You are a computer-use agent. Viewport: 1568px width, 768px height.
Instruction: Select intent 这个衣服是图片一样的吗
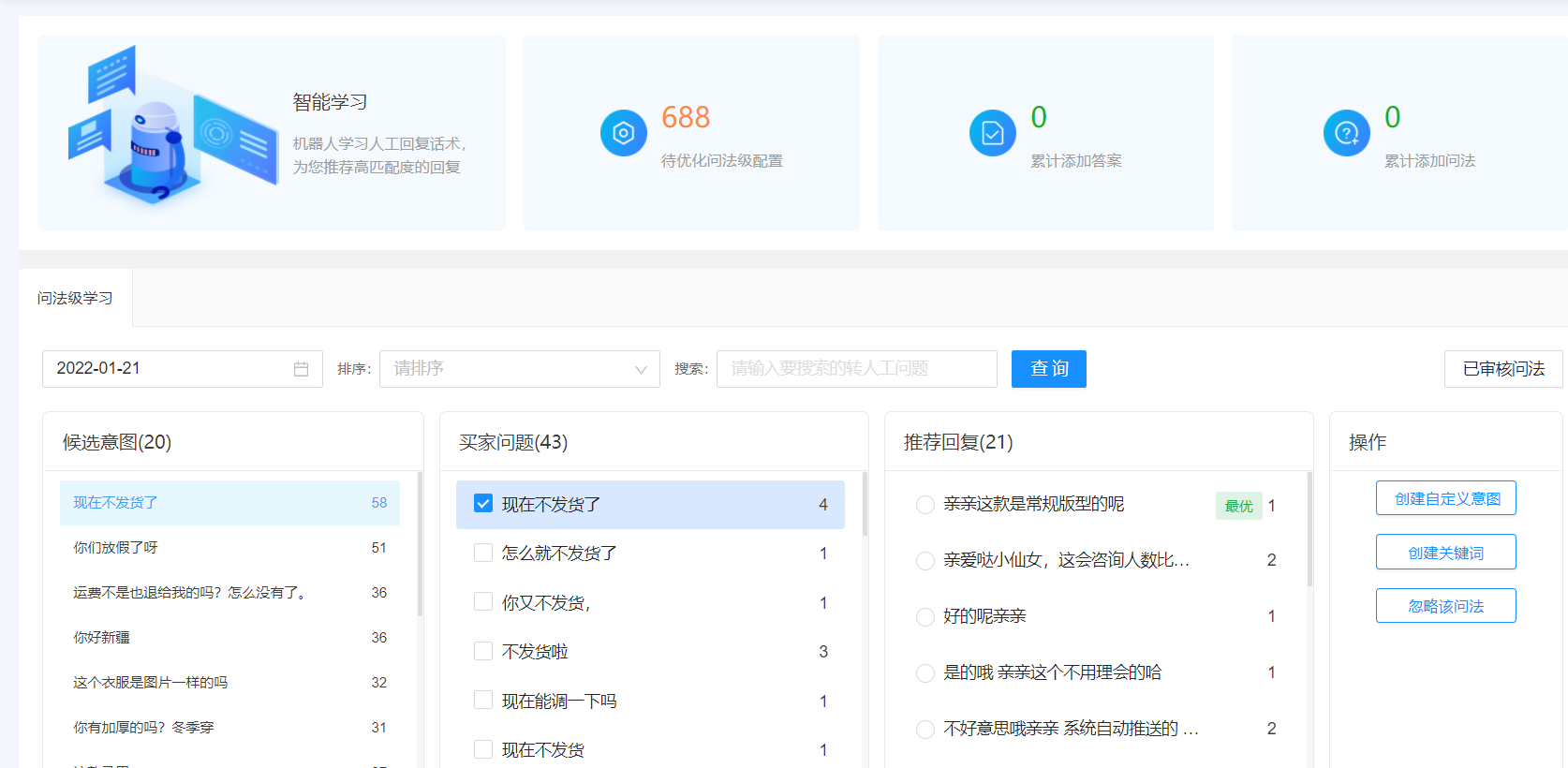pos(229,683)
